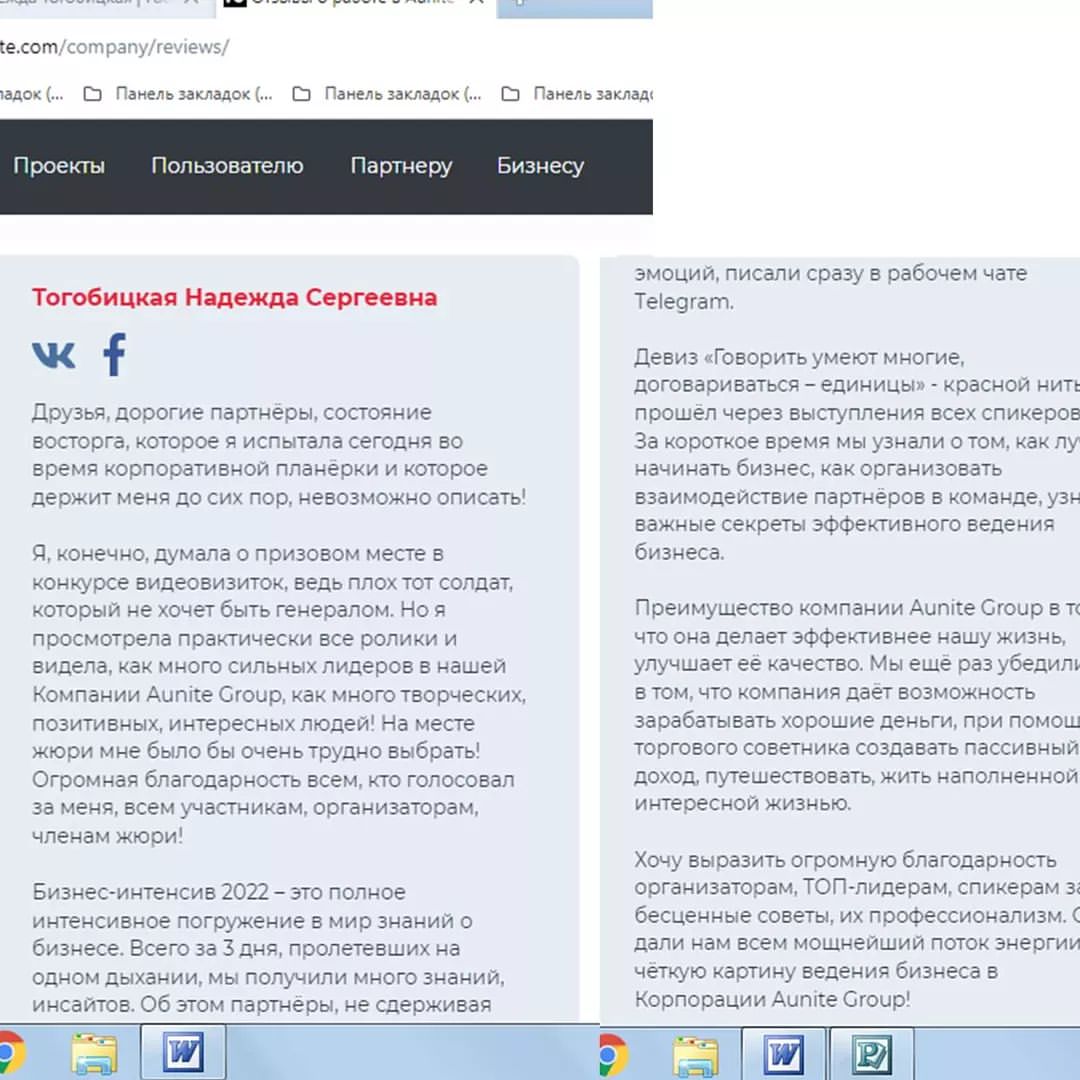Open Chrome in the right taskbar

click(612, 1054)
